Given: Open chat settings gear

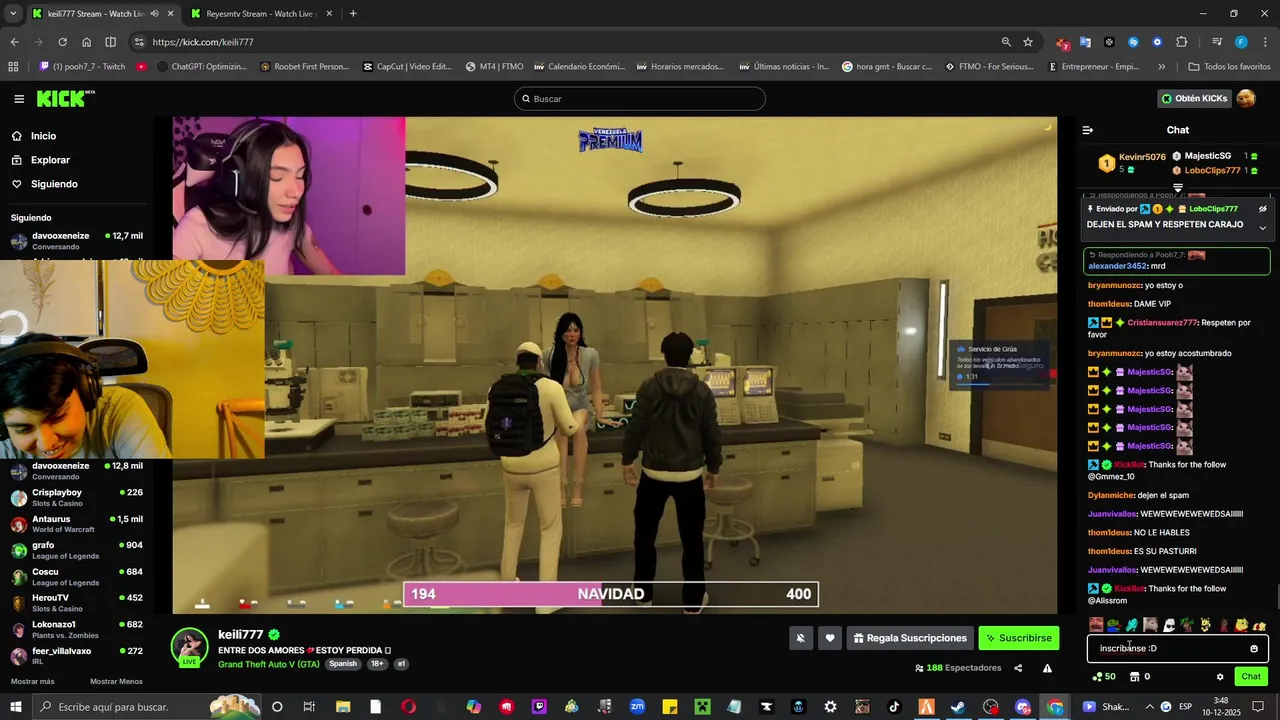Looking at the screenshot, I should (1220, 677).
